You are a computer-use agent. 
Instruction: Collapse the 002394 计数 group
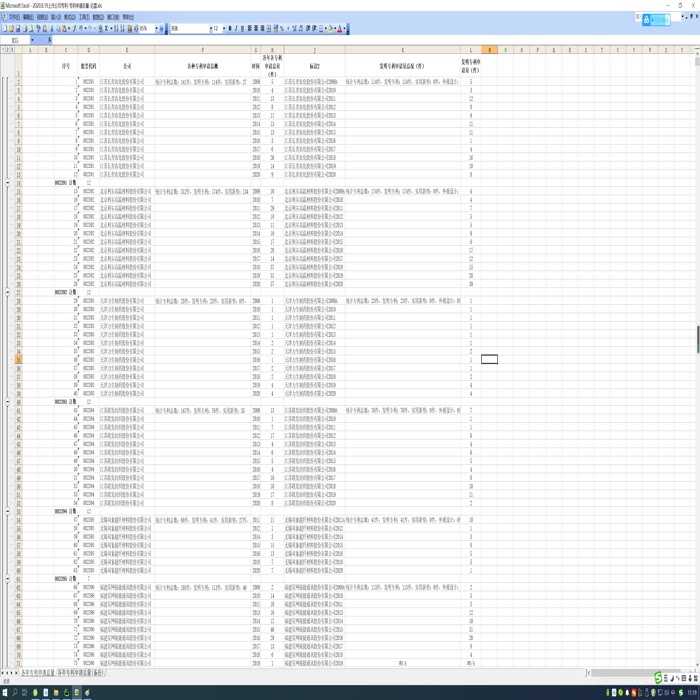(8, 512)
